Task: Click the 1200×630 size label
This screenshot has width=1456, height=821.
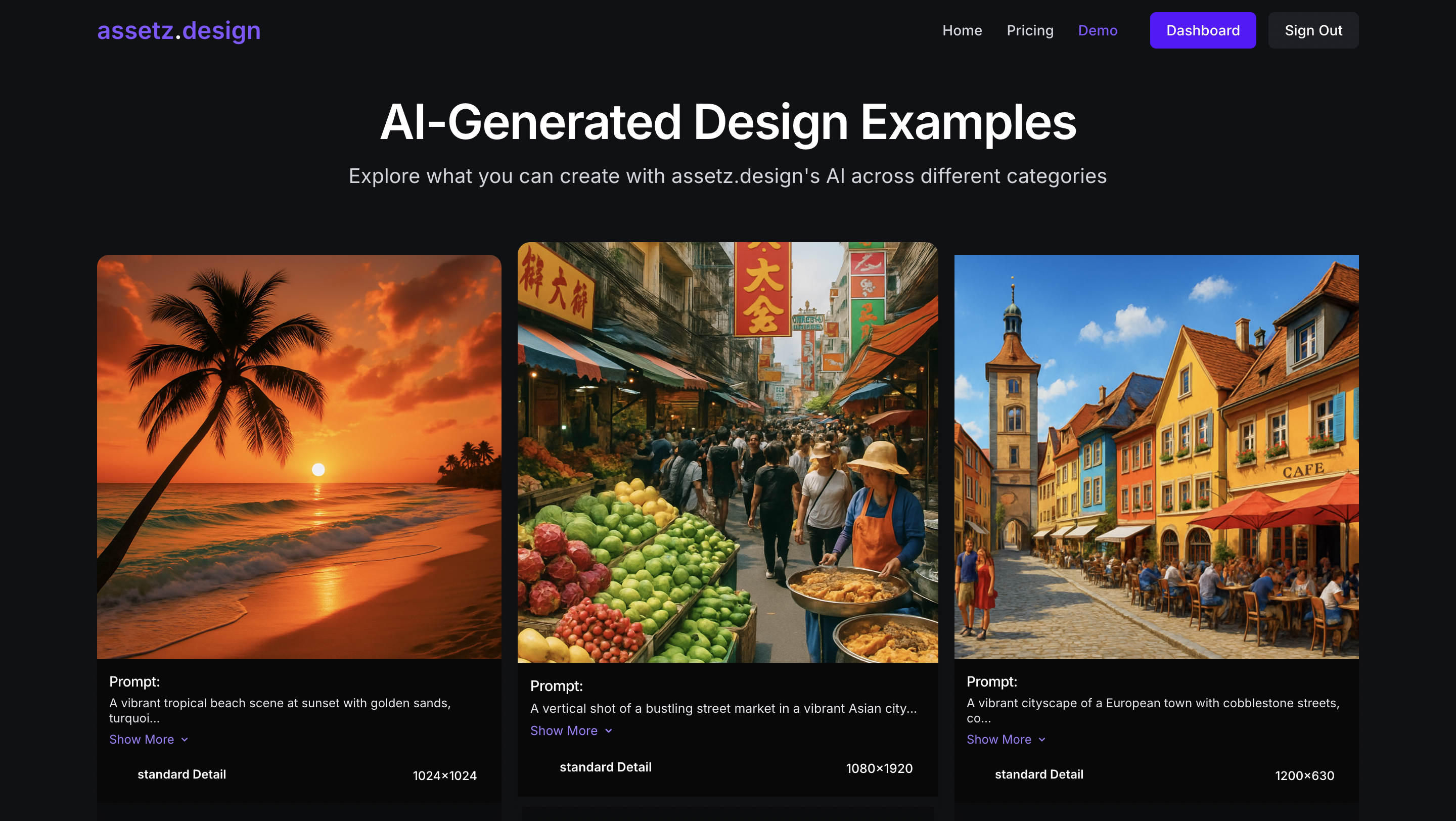Action: [1304, 775]
